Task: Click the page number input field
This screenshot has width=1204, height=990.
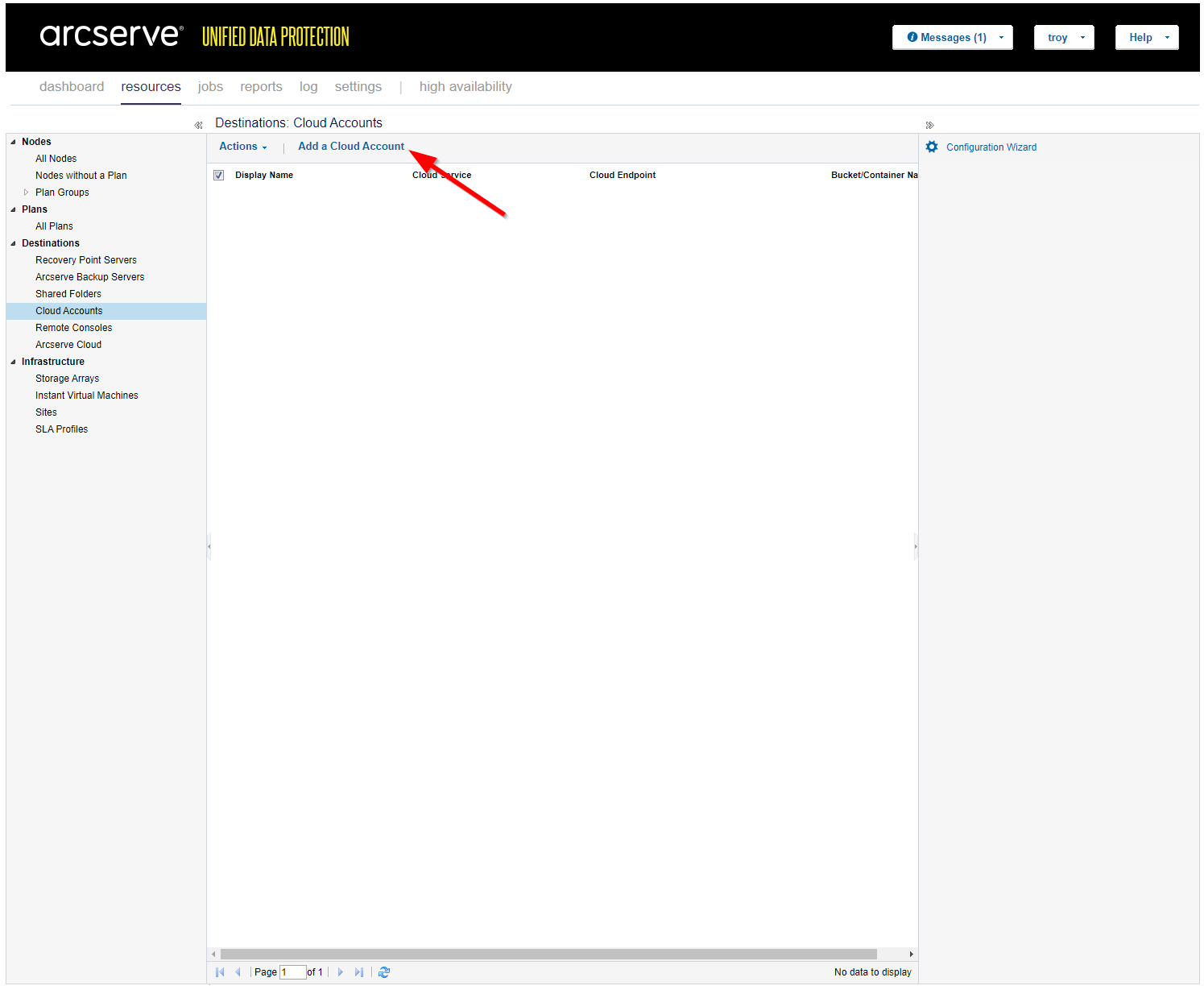Action: [292, 972]
